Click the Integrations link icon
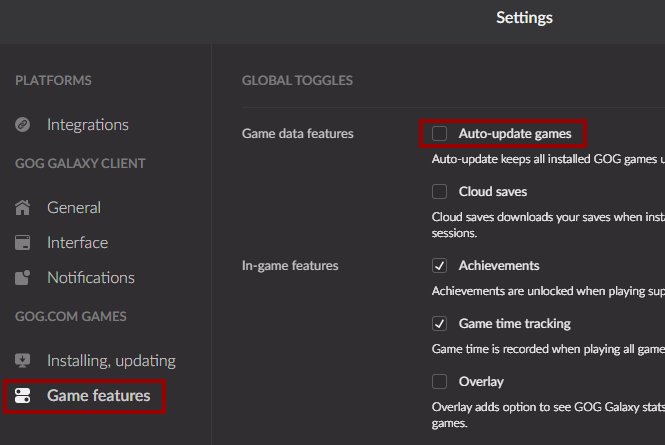Viewport: 665px width, 445px height. pyautogui.click(x=23, y=125)
